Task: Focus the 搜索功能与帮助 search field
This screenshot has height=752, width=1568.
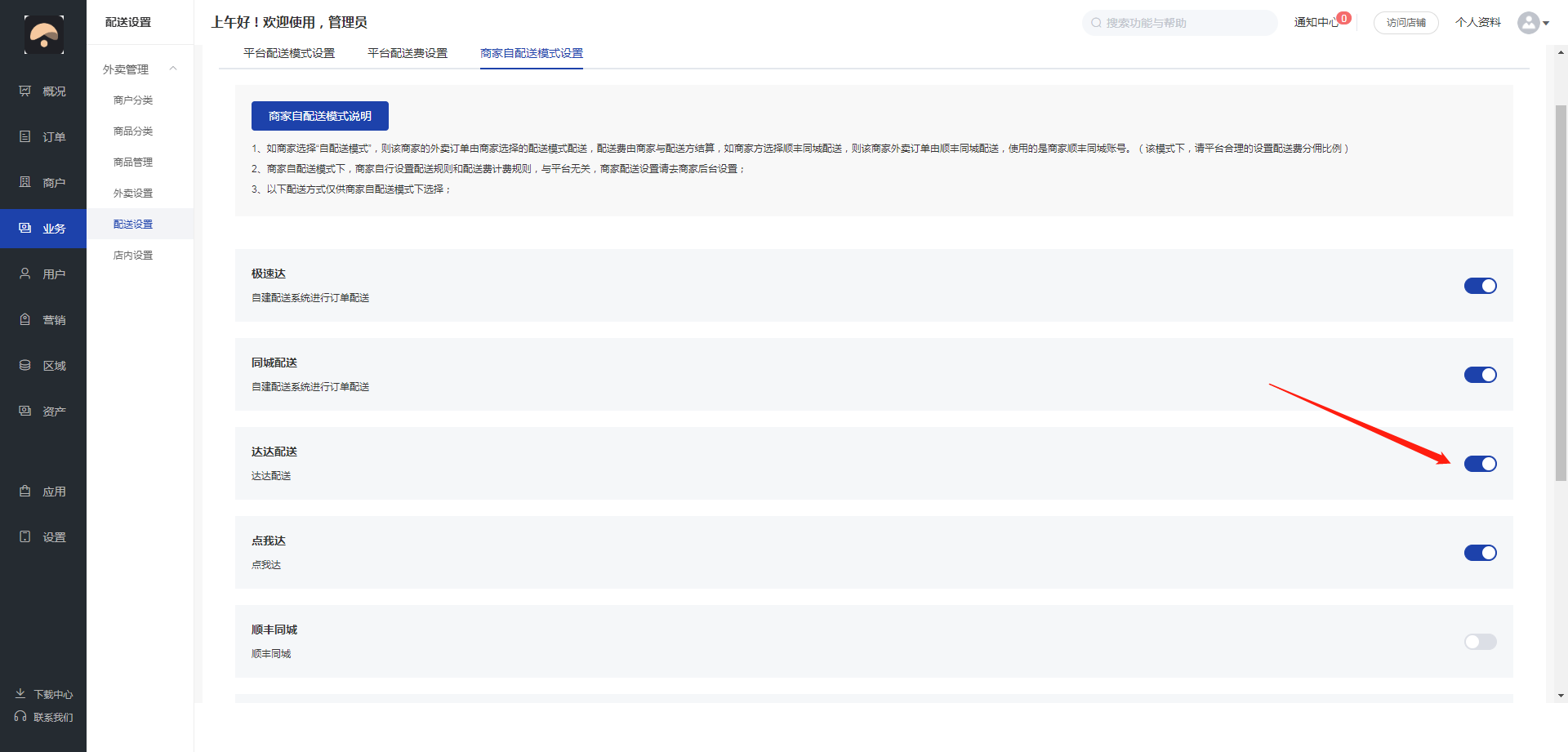Action: pos(1180,23)
